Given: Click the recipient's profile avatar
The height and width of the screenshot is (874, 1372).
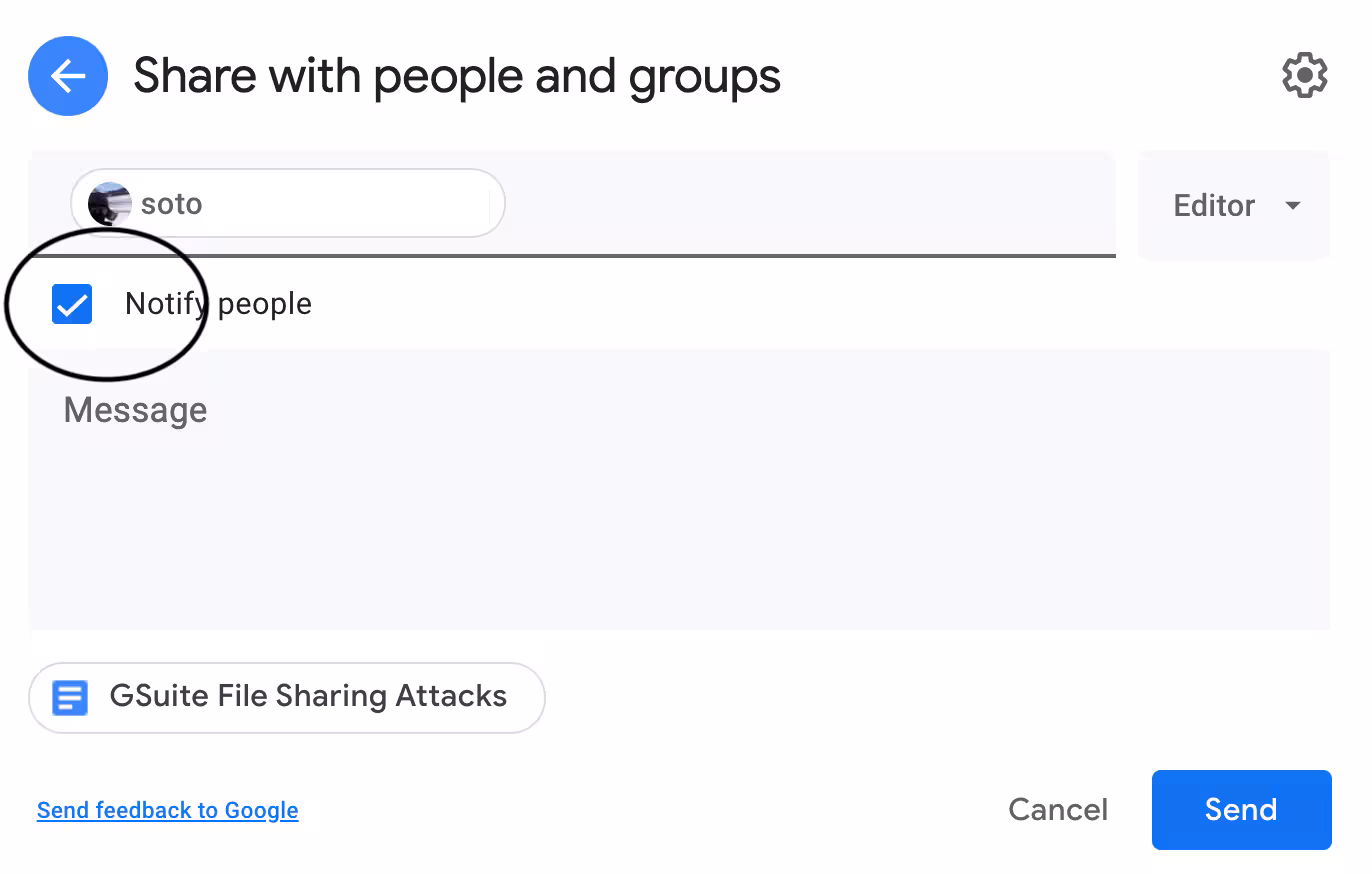Looking at the screenshot, I should click(x=110, y=205).
